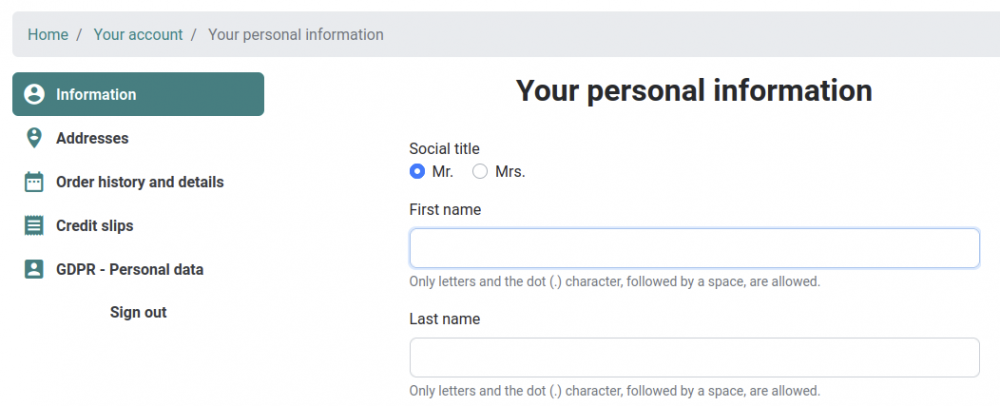This screenshot has height=406, width=1000.
Task: Go to Home in the breadcrumb
Action: (48, 35)
